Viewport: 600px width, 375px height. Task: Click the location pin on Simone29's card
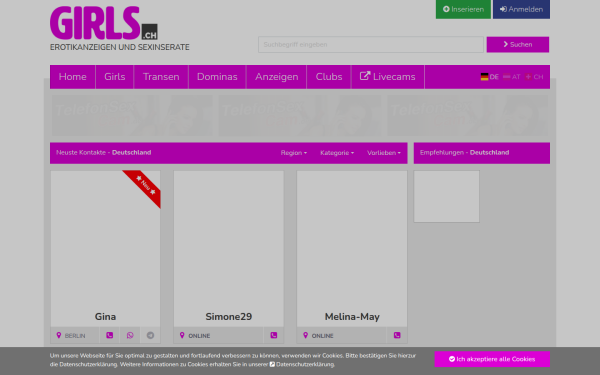click(182, 335)
